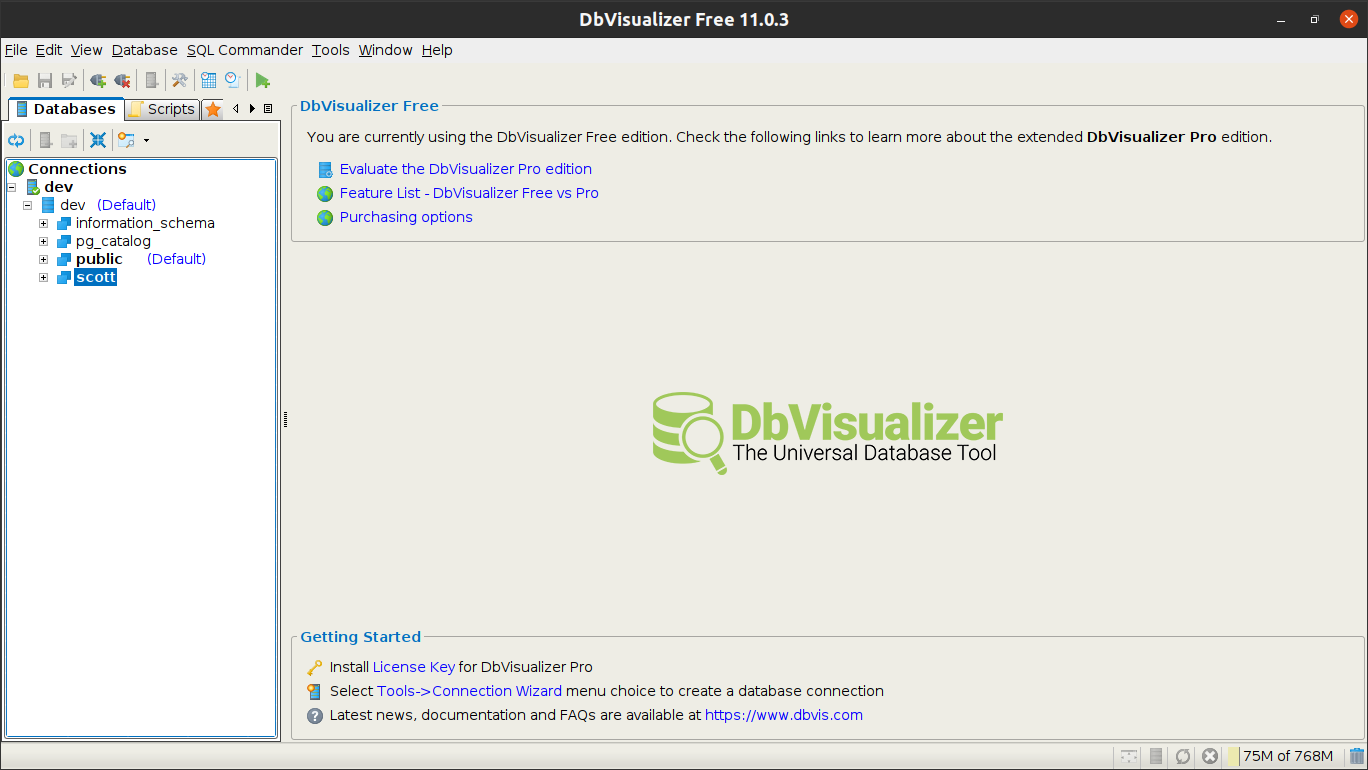
Task: Click the status bar circular refresh icon
Action: click(1183, 756)
